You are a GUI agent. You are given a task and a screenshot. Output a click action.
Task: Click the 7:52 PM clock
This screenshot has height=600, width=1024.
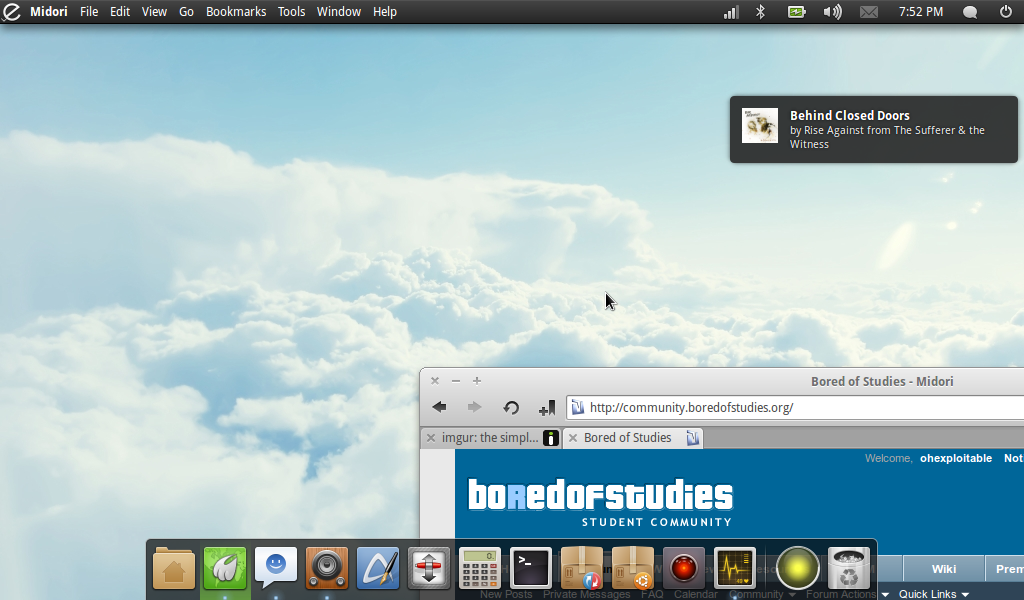pos(921,12)
